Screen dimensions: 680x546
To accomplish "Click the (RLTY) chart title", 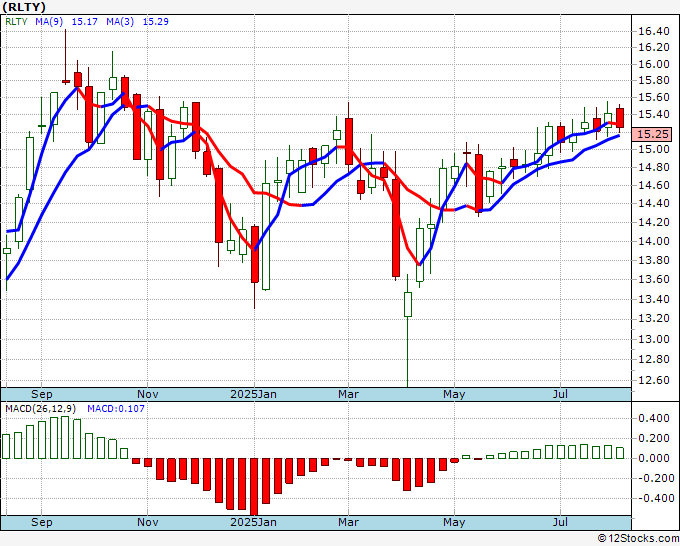I will click(24, 7).
